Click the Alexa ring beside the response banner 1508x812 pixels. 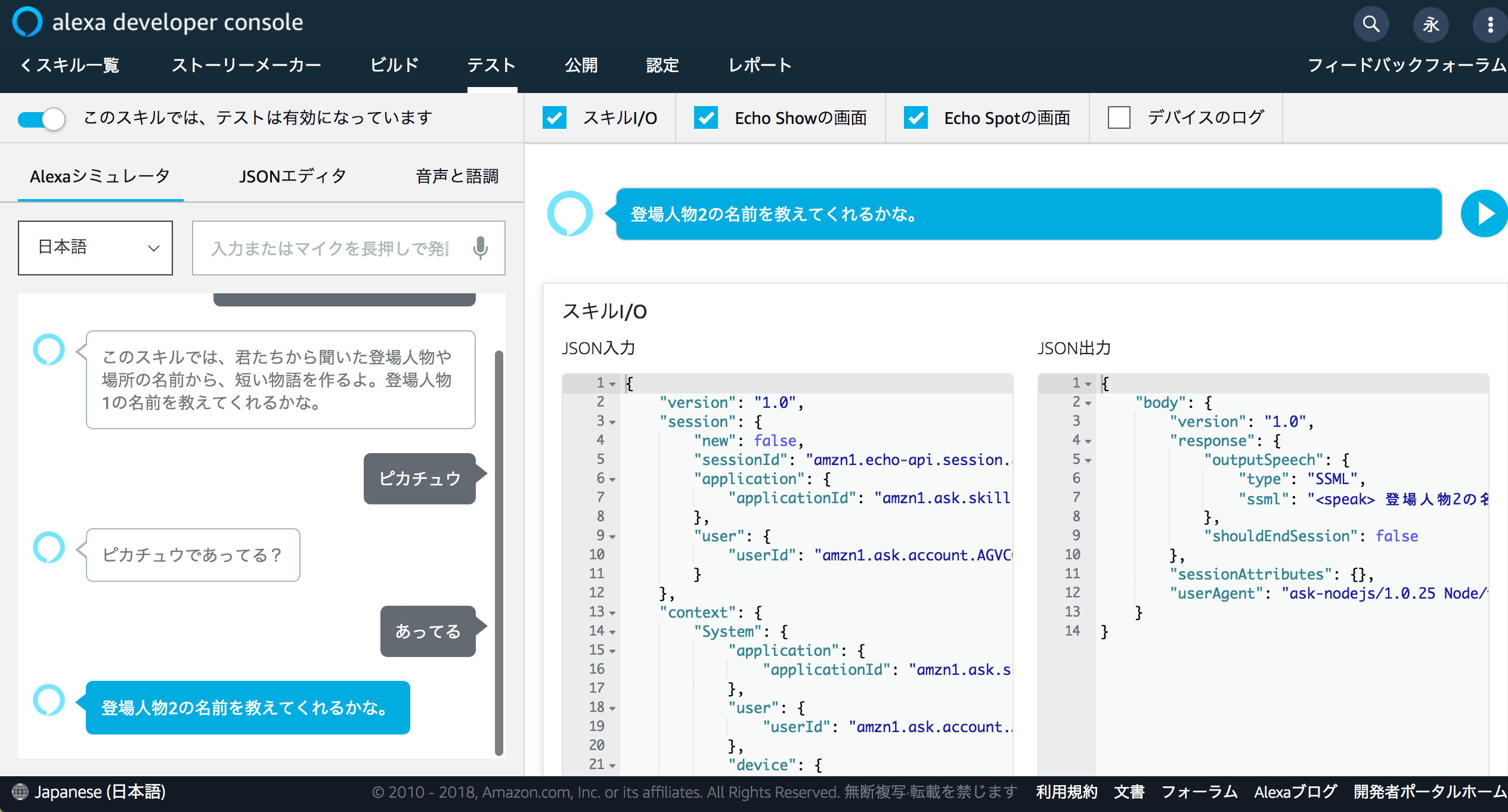click(569, 213)
